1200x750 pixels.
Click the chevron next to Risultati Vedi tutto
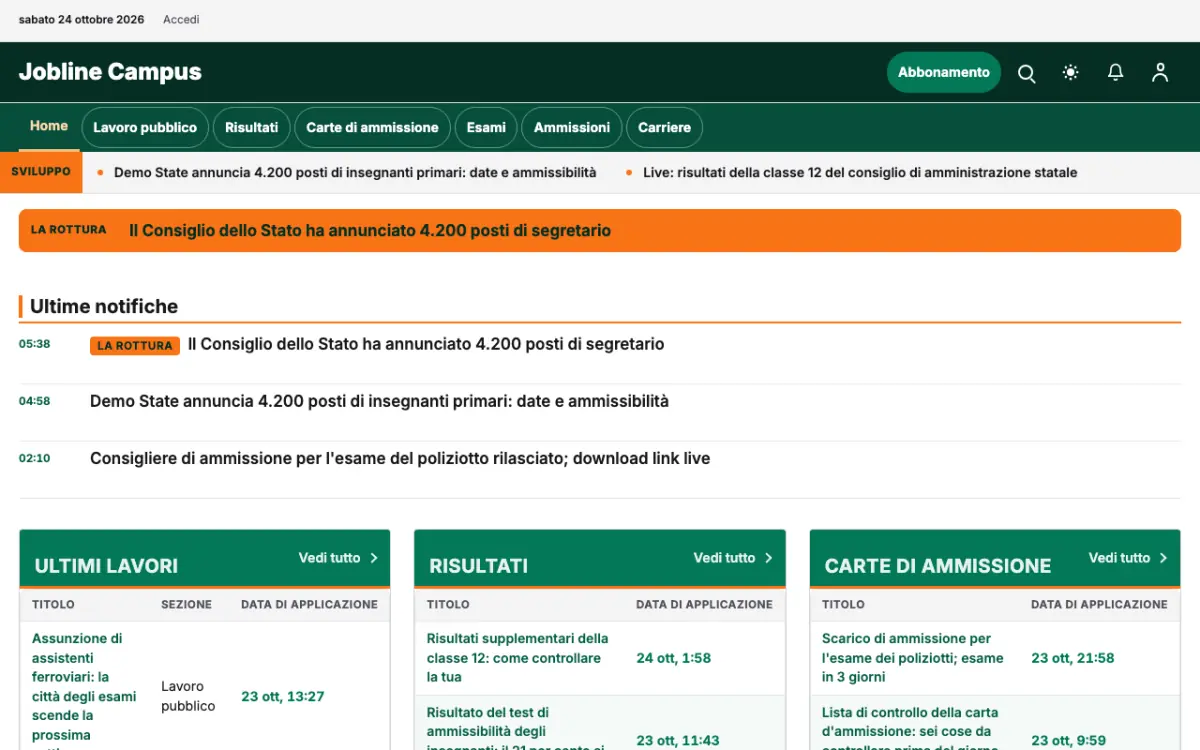pos(768,558)
